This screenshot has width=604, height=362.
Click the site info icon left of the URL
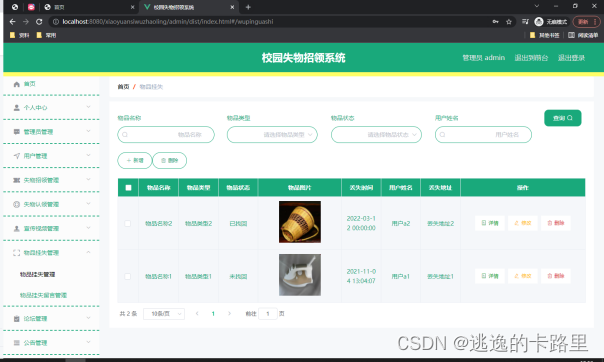click(55, 22)
